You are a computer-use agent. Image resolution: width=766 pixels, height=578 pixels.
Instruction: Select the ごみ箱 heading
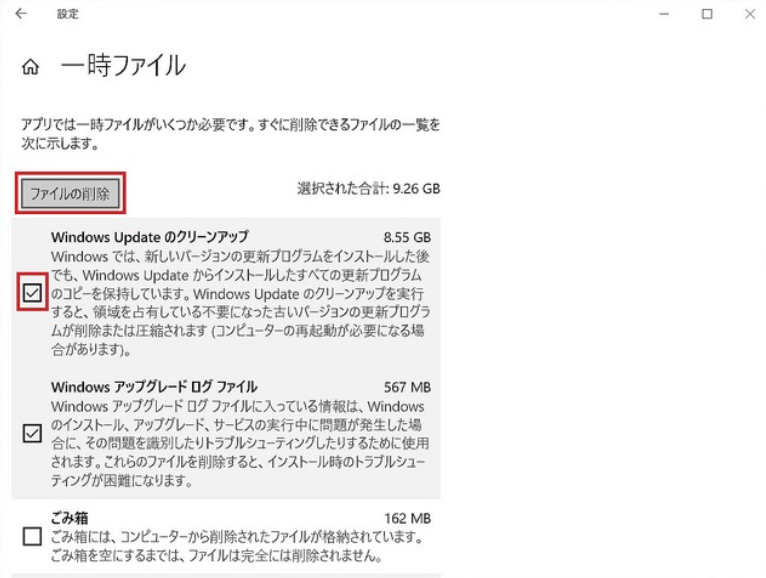(69, 518)
